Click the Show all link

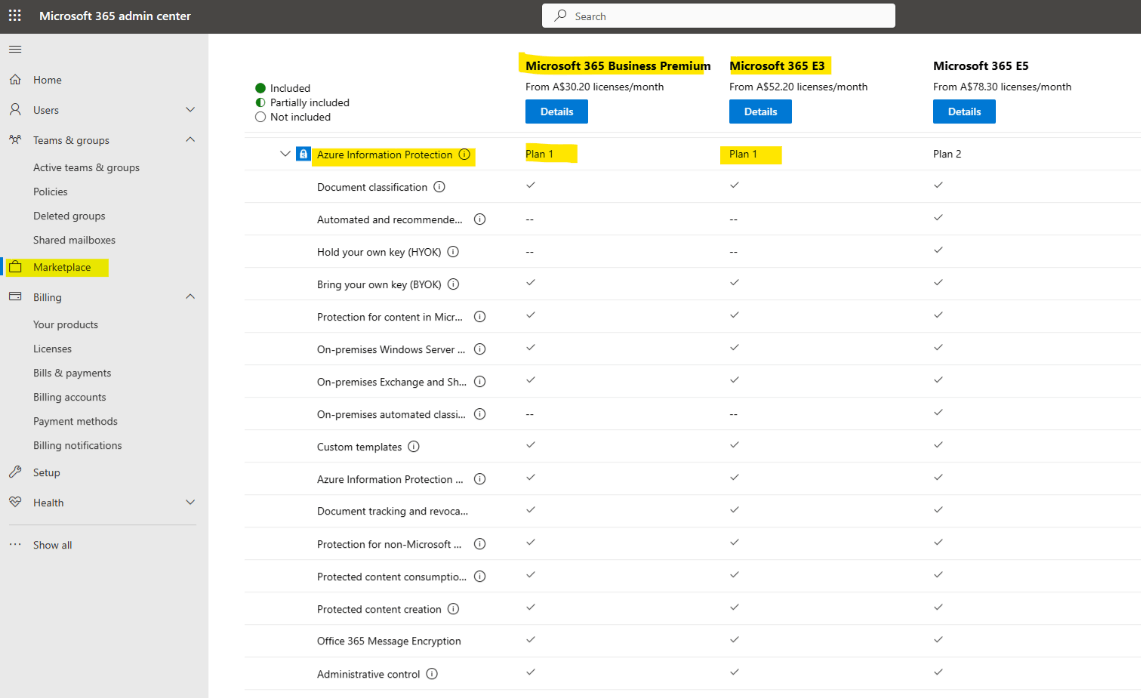[x=53, y=544]
